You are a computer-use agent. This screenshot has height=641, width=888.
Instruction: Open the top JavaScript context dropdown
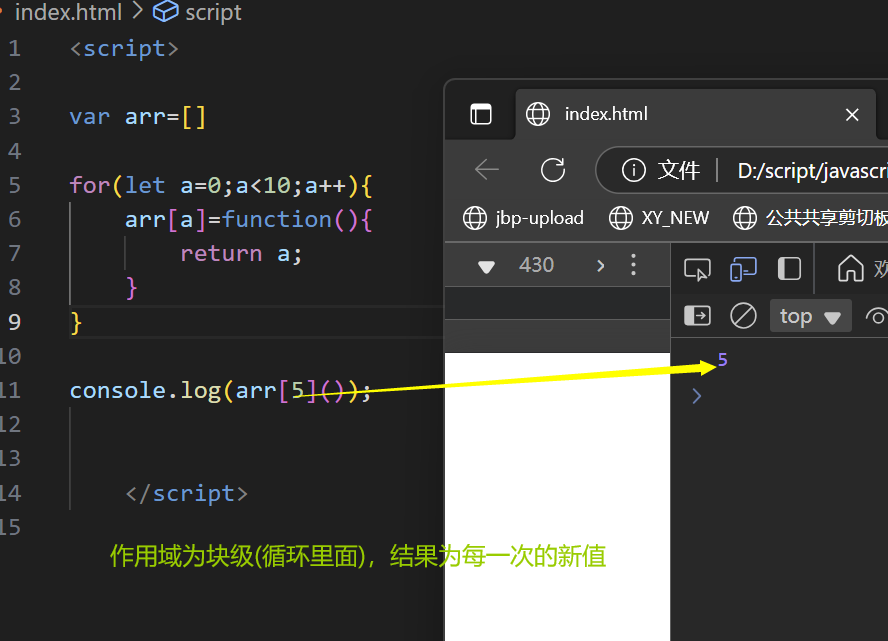click(x=810, y=316)
